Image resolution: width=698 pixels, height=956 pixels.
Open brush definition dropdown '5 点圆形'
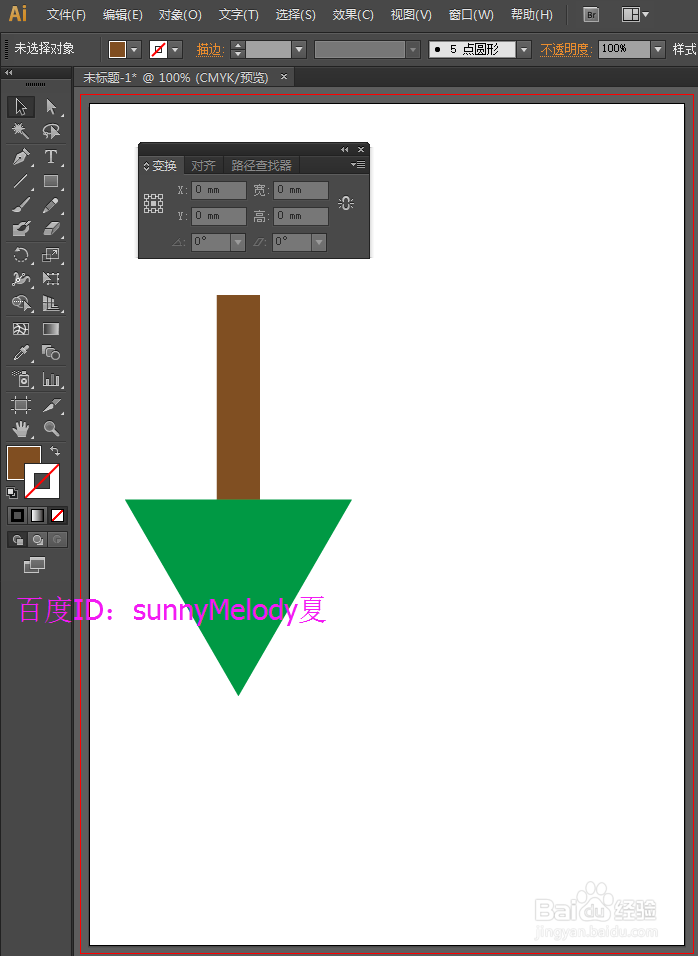pyautogui.click(x=524, y=49)
